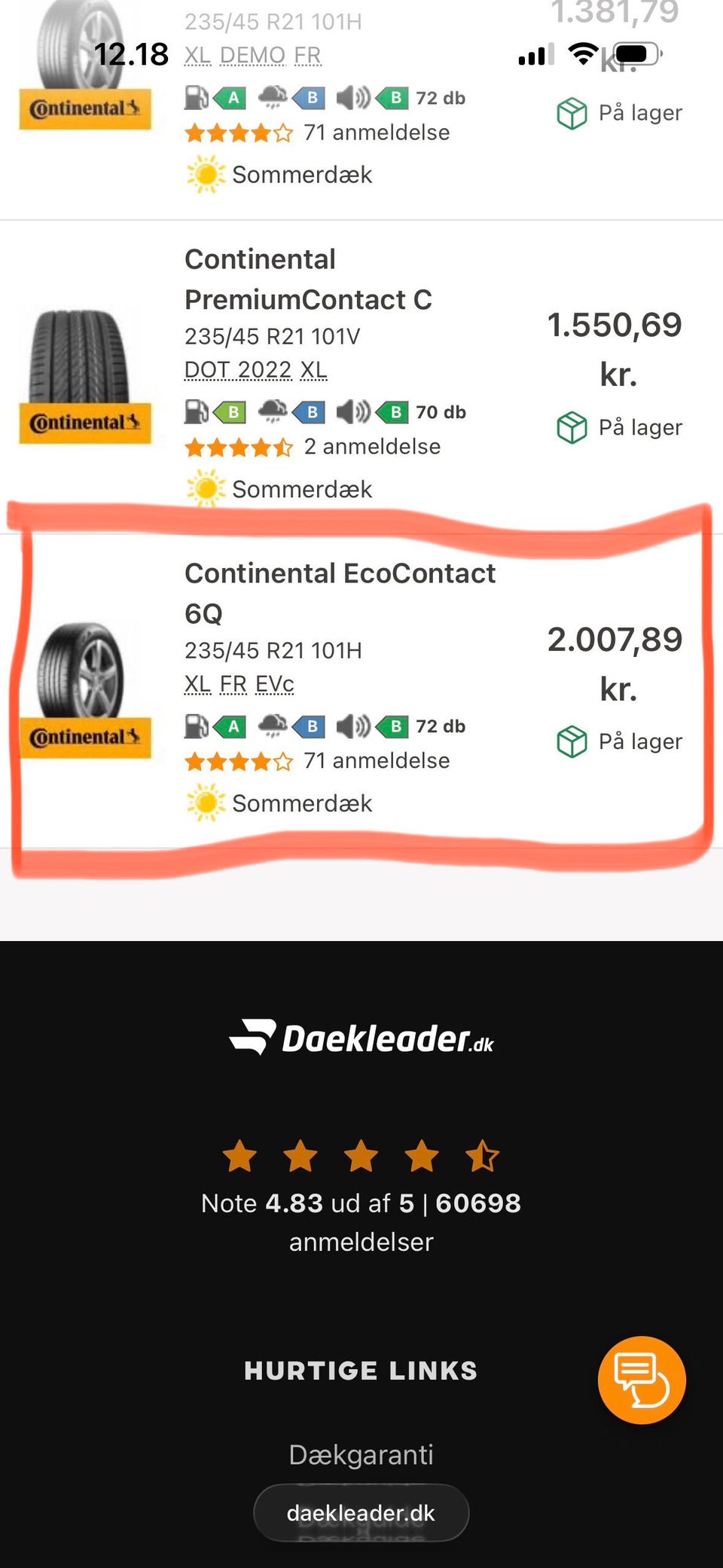This screenshot has height=1568, width=723.
Task: Click the Daekleader.dk footer logo
Action: 361,1038
